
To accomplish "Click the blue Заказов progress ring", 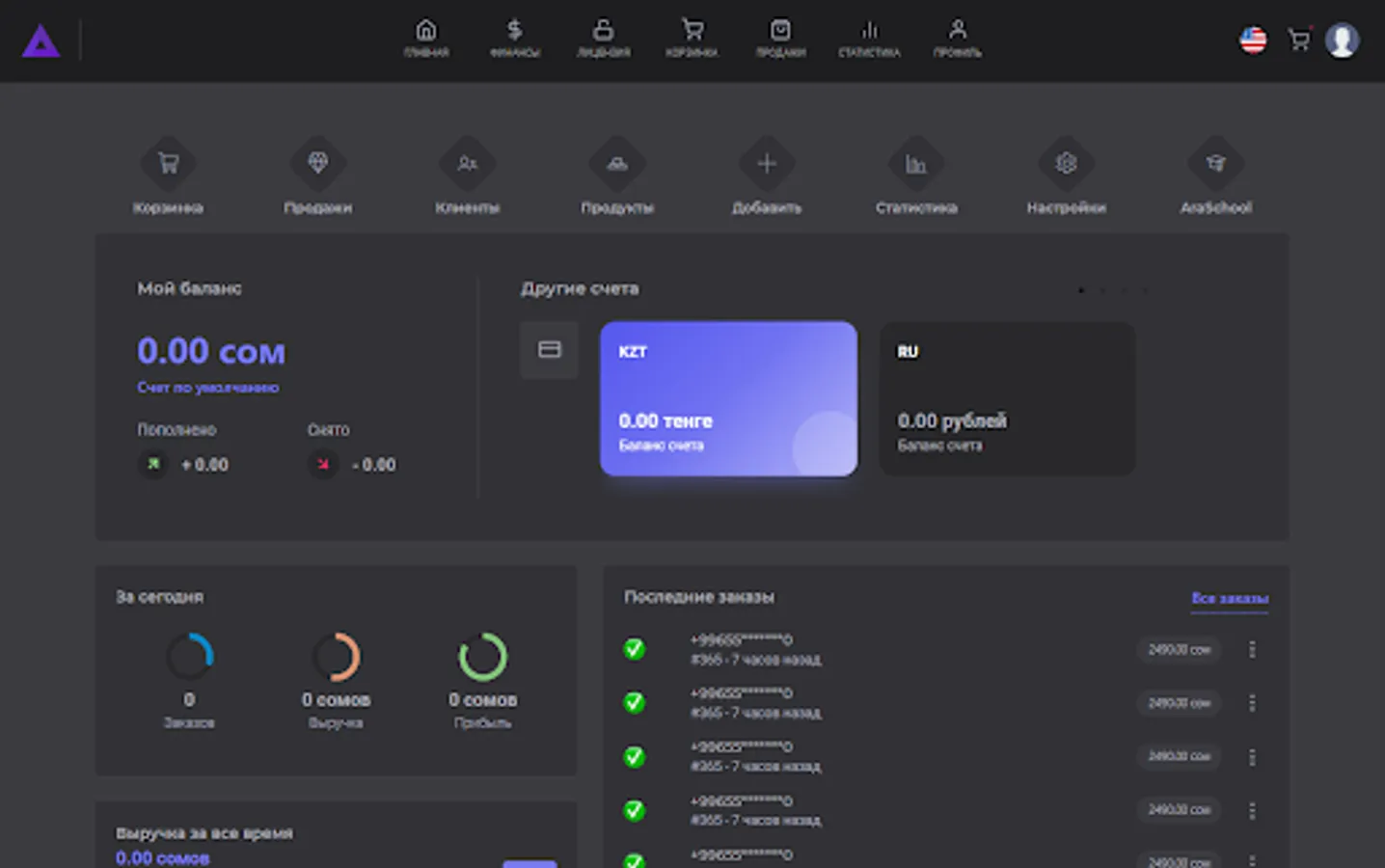I will click(189, 657).
